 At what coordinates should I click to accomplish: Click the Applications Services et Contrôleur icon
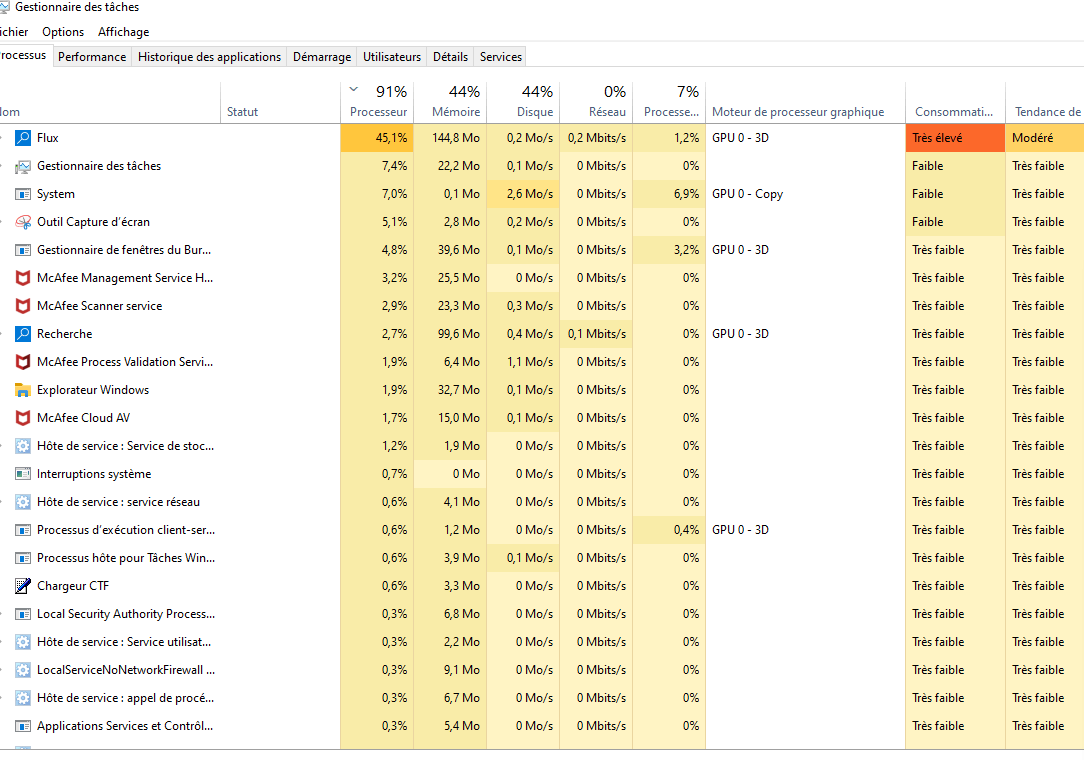click(23, 726)
